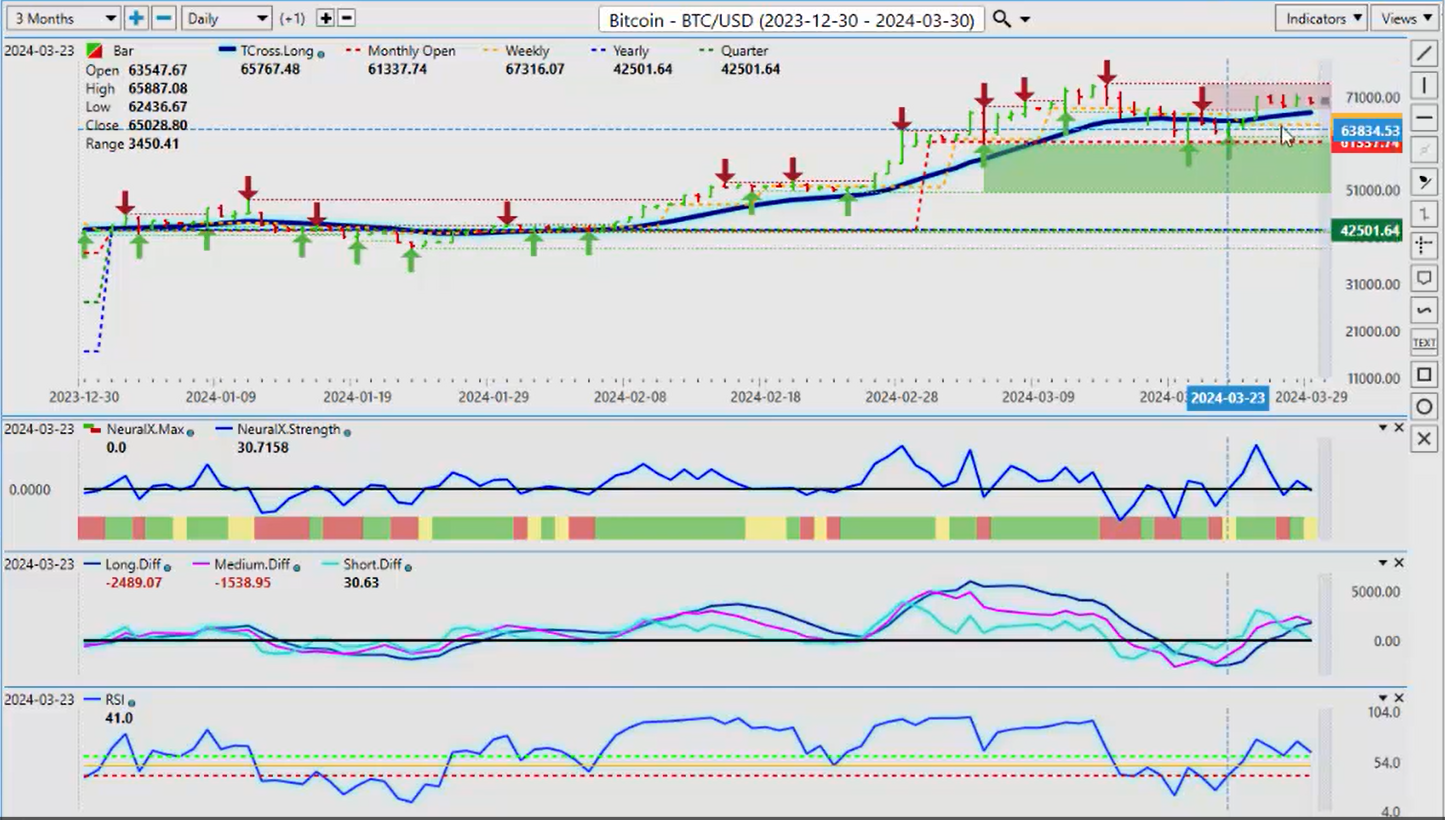Click the Range value 3450.41

point(153,144)
